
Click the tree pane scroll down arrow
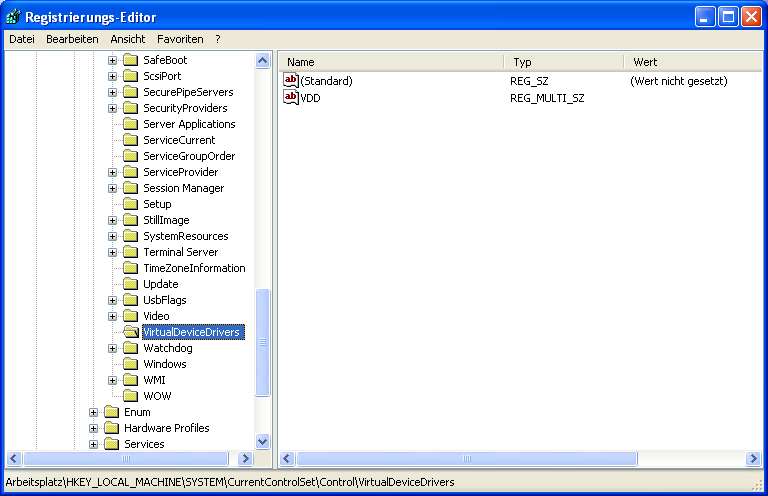click(x=263, y=442)
